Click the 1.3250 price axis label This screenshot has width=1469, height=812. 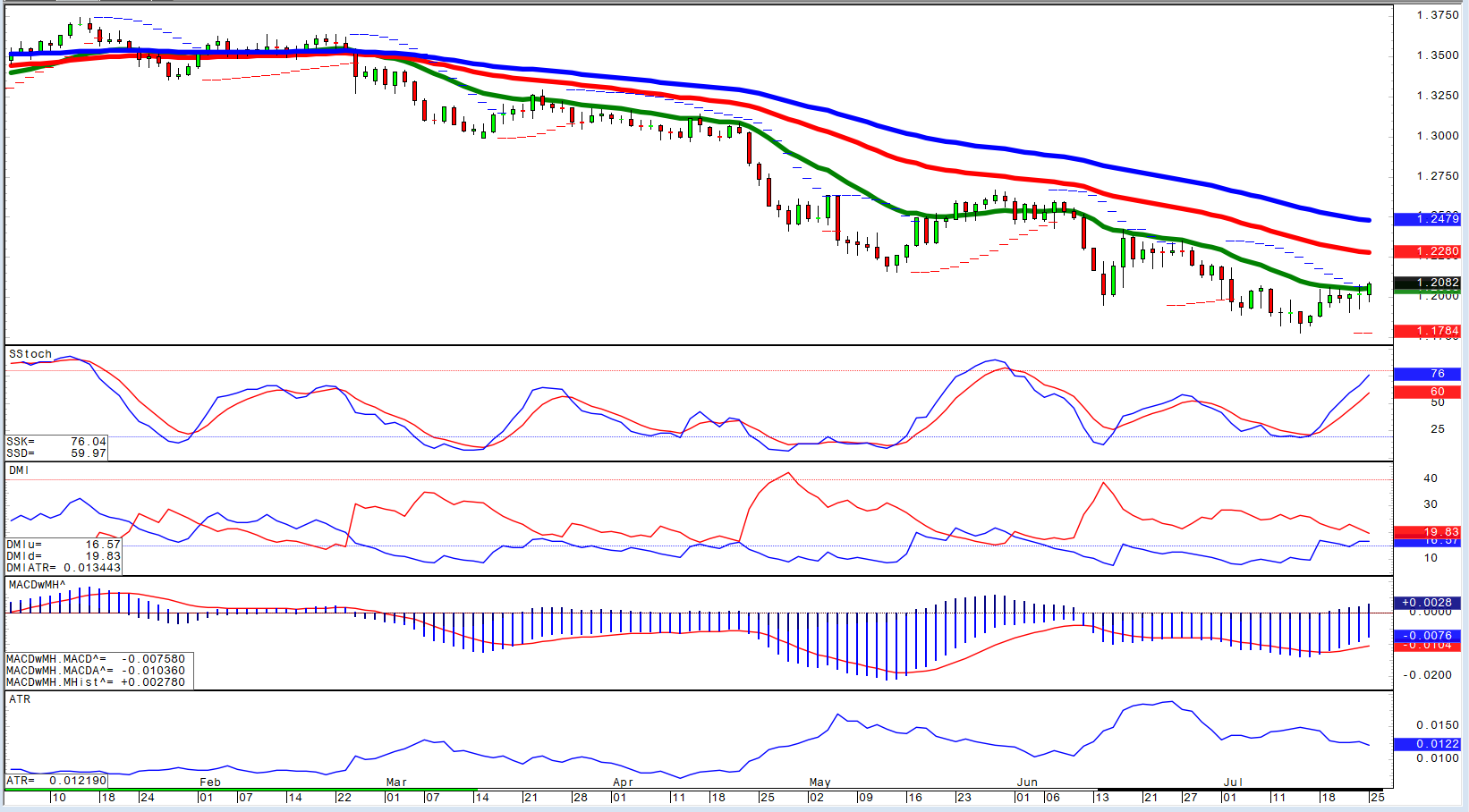click(1438, 96)
